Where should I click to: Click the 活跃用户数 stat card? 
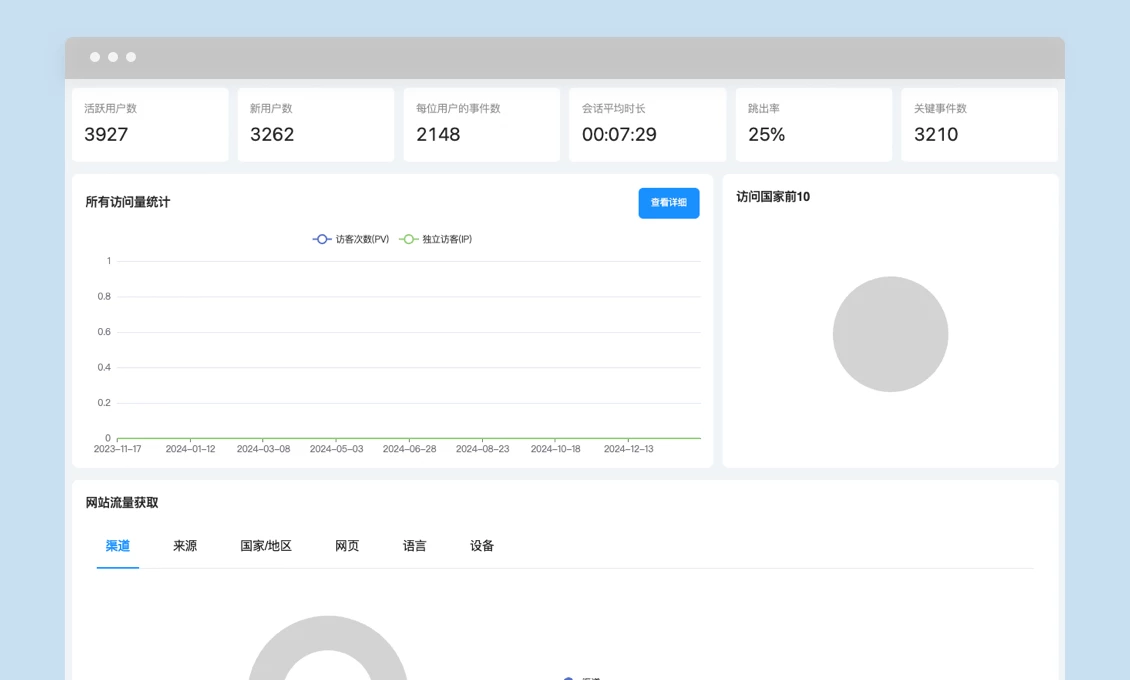(x=150, y=124)
